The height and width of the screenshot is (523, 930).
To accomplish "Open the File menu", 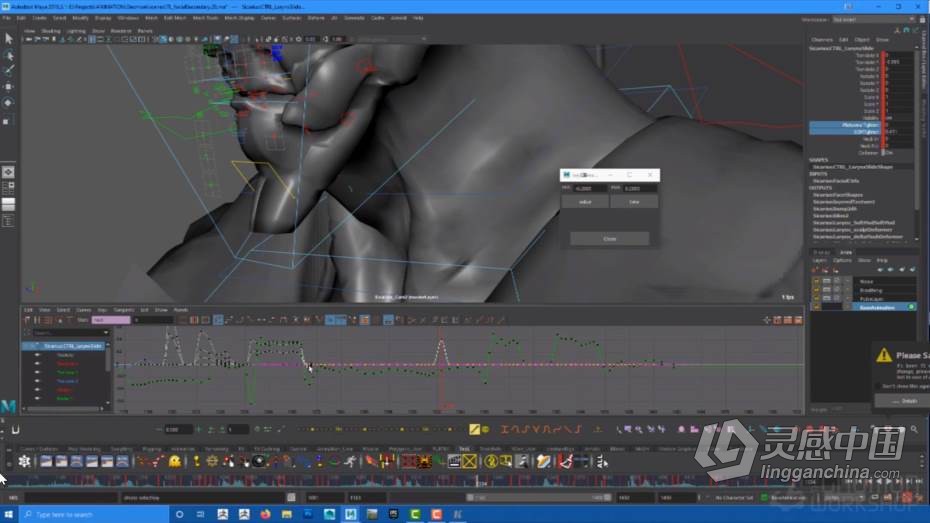I will [7, 18].
